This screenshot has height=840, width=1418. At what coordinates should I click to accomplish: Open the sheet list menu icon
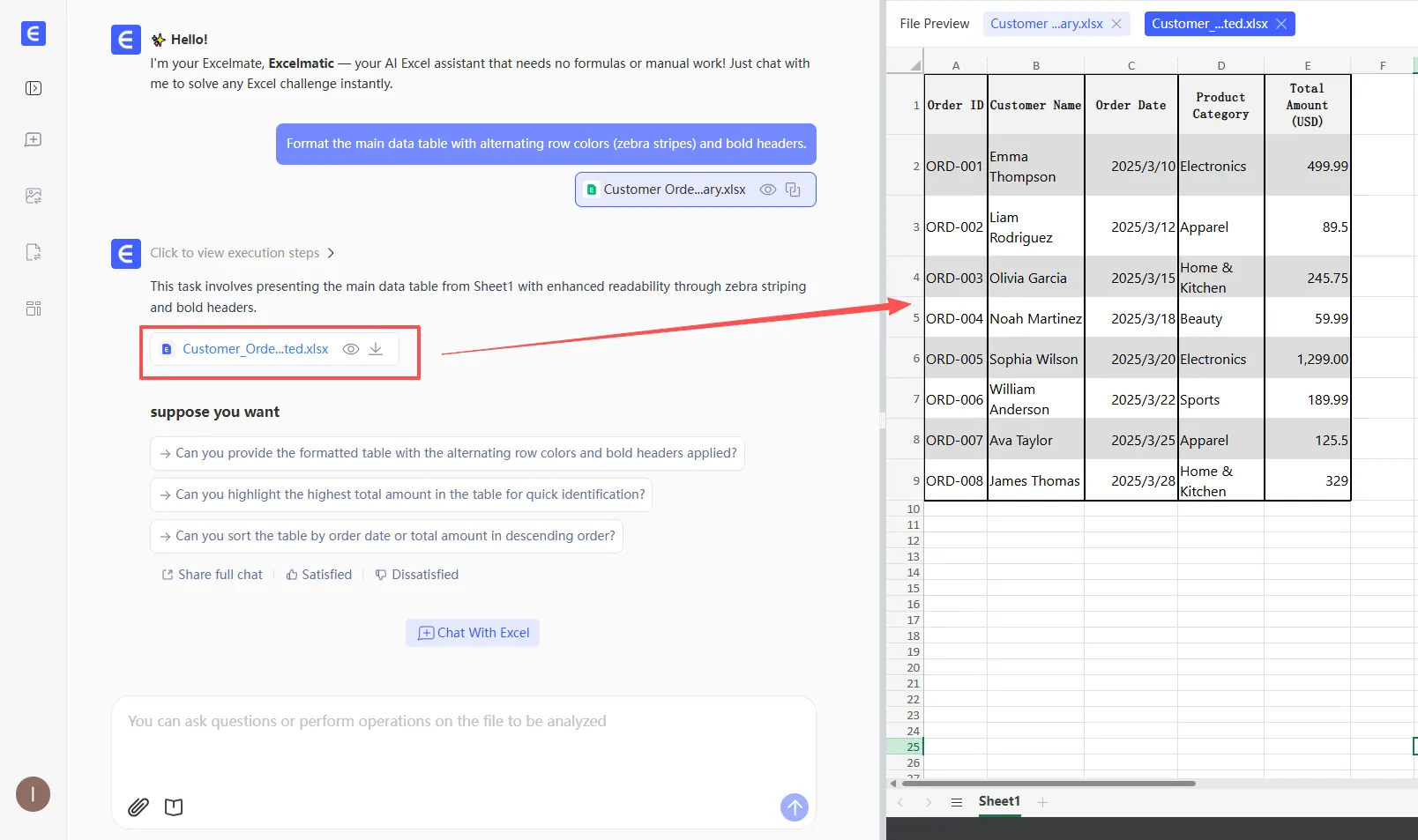tap(956, 802)
